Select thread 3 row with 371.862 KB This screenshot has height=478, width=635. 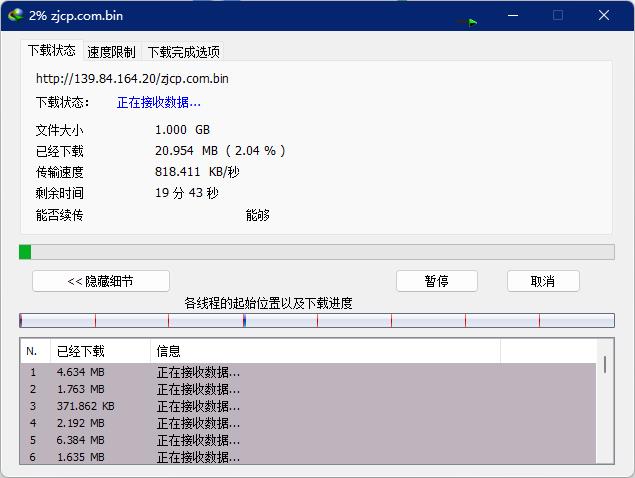click(x=200, y=406)
